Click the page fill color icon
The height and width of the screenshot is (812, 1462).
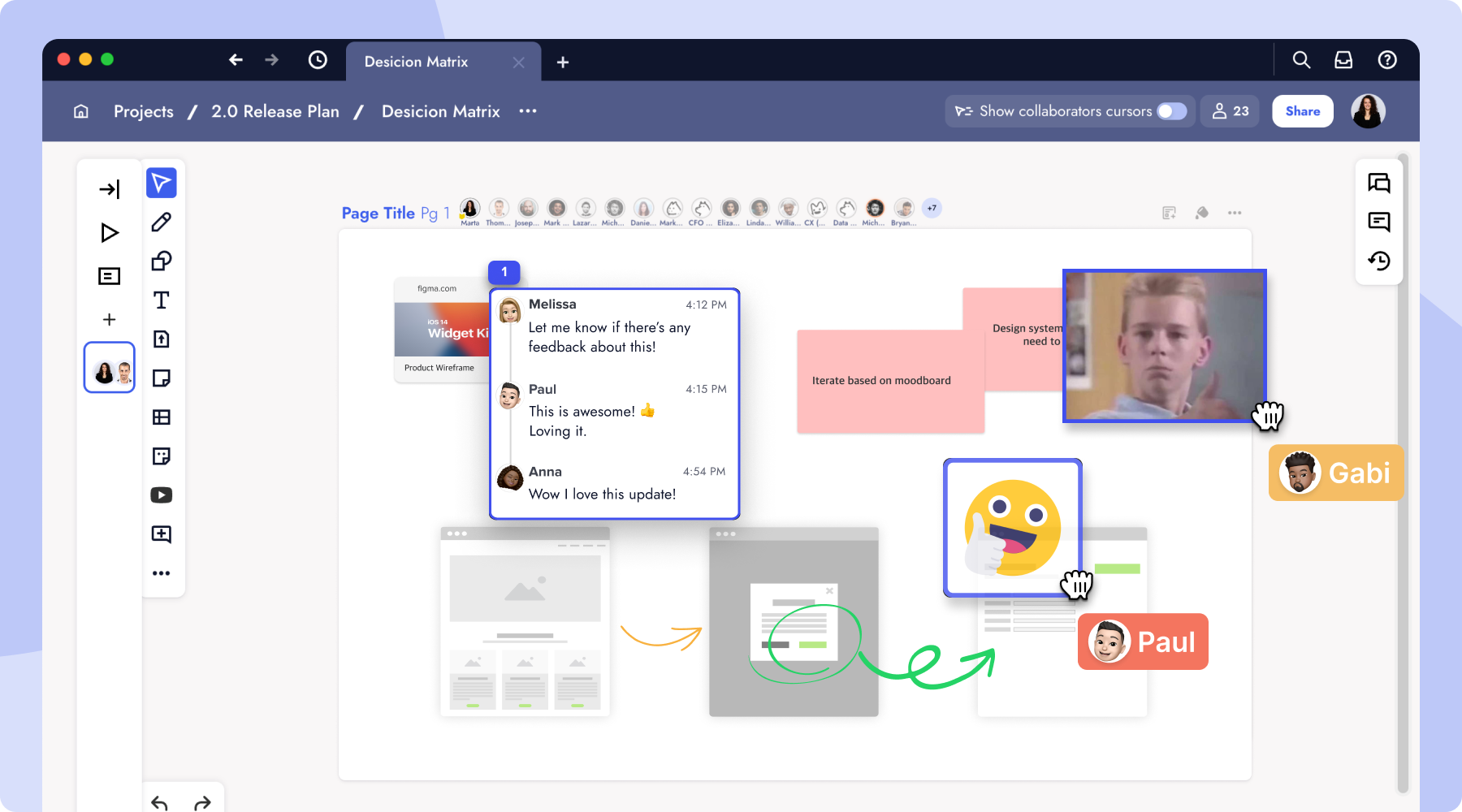[x=1201, y=213]
